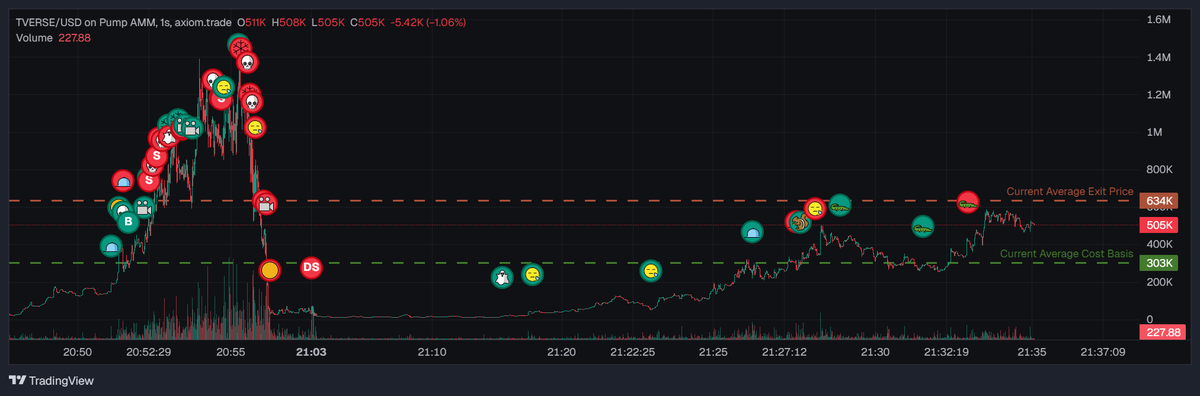Viewport: 1200px width, 396px height.
Task: Click the 505K current price label
Action: 1159,225
